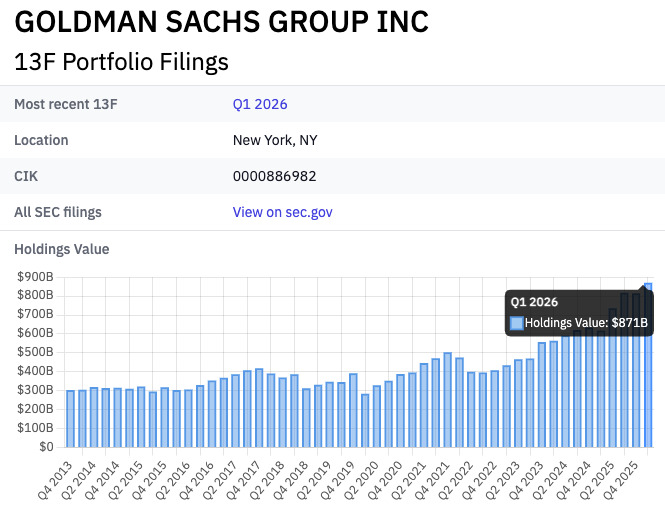The height and width of the screenshot is (515, 665).
Task: Click the Q2 2020 x-axis label
Action: 361,480
